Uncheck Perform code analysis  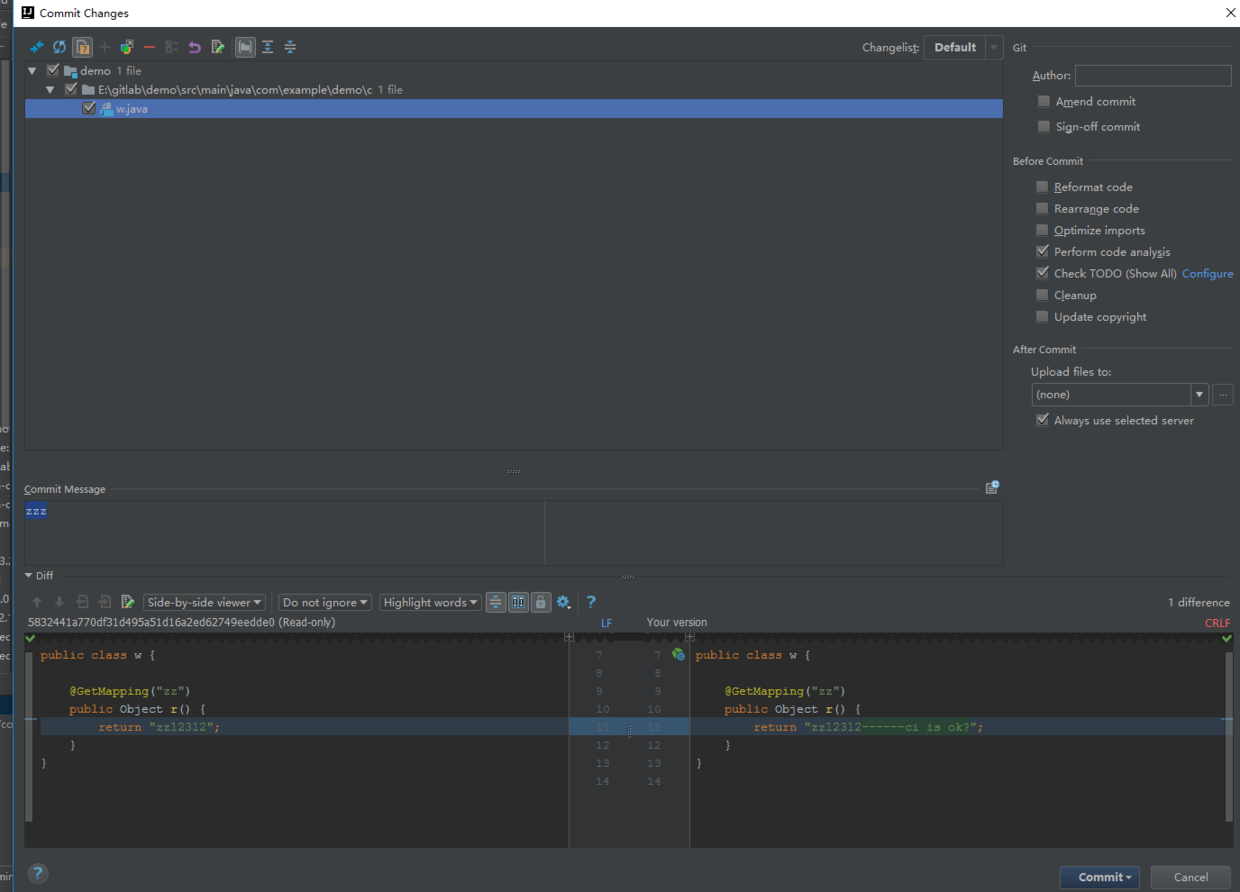tap(1042, 252)
